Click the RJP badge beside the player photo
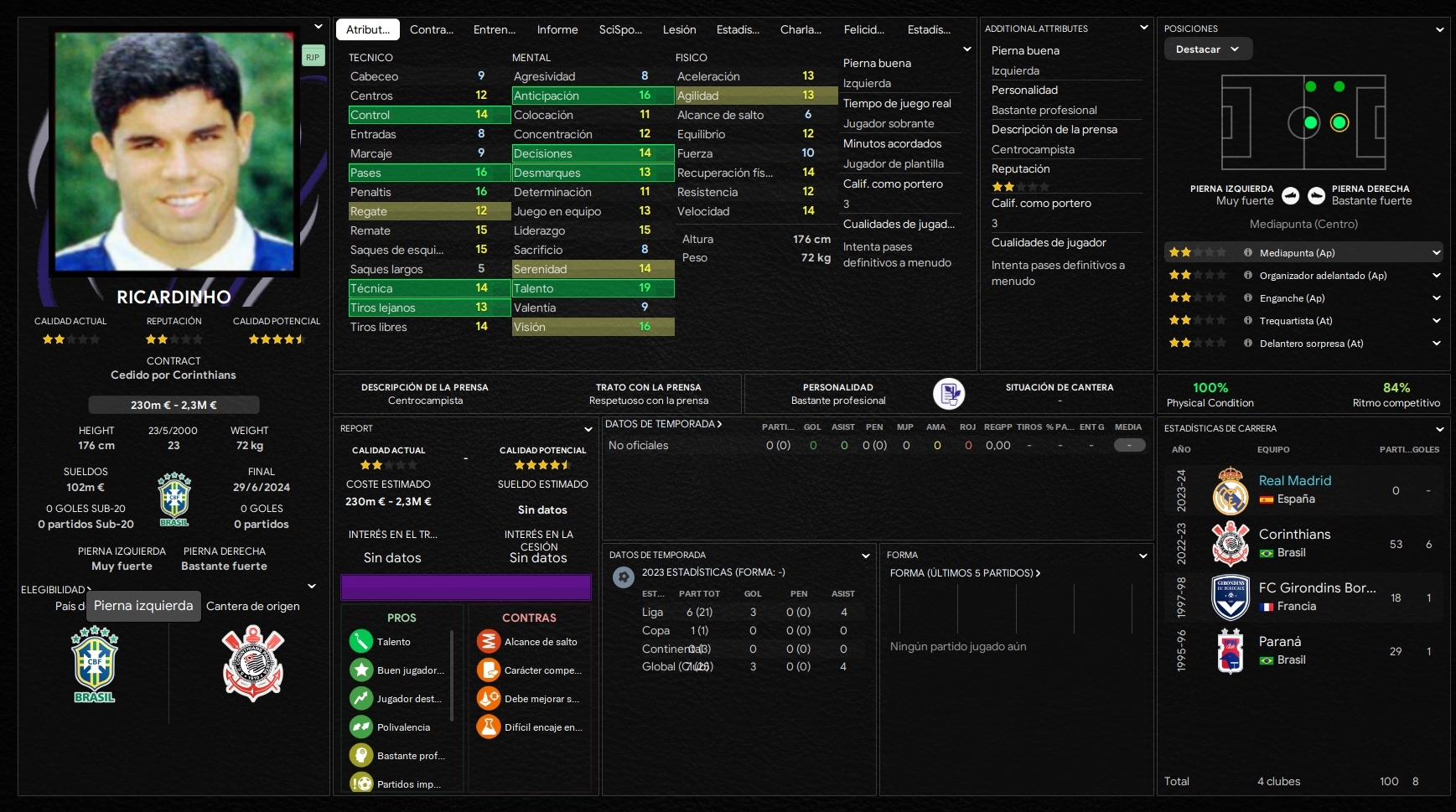 coord(313,56)
